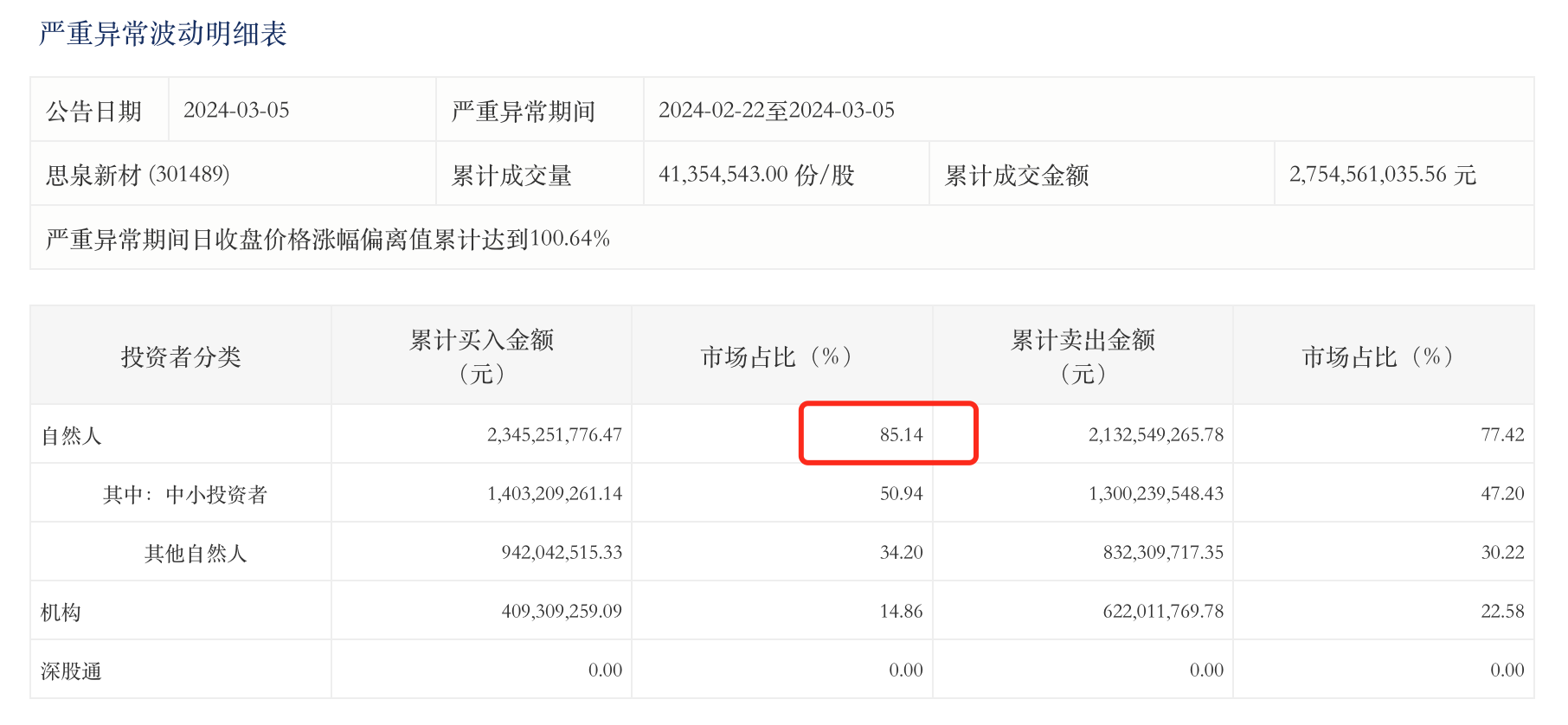
Task: Click the 公告日期 label cell
Action: coord(93,111)
